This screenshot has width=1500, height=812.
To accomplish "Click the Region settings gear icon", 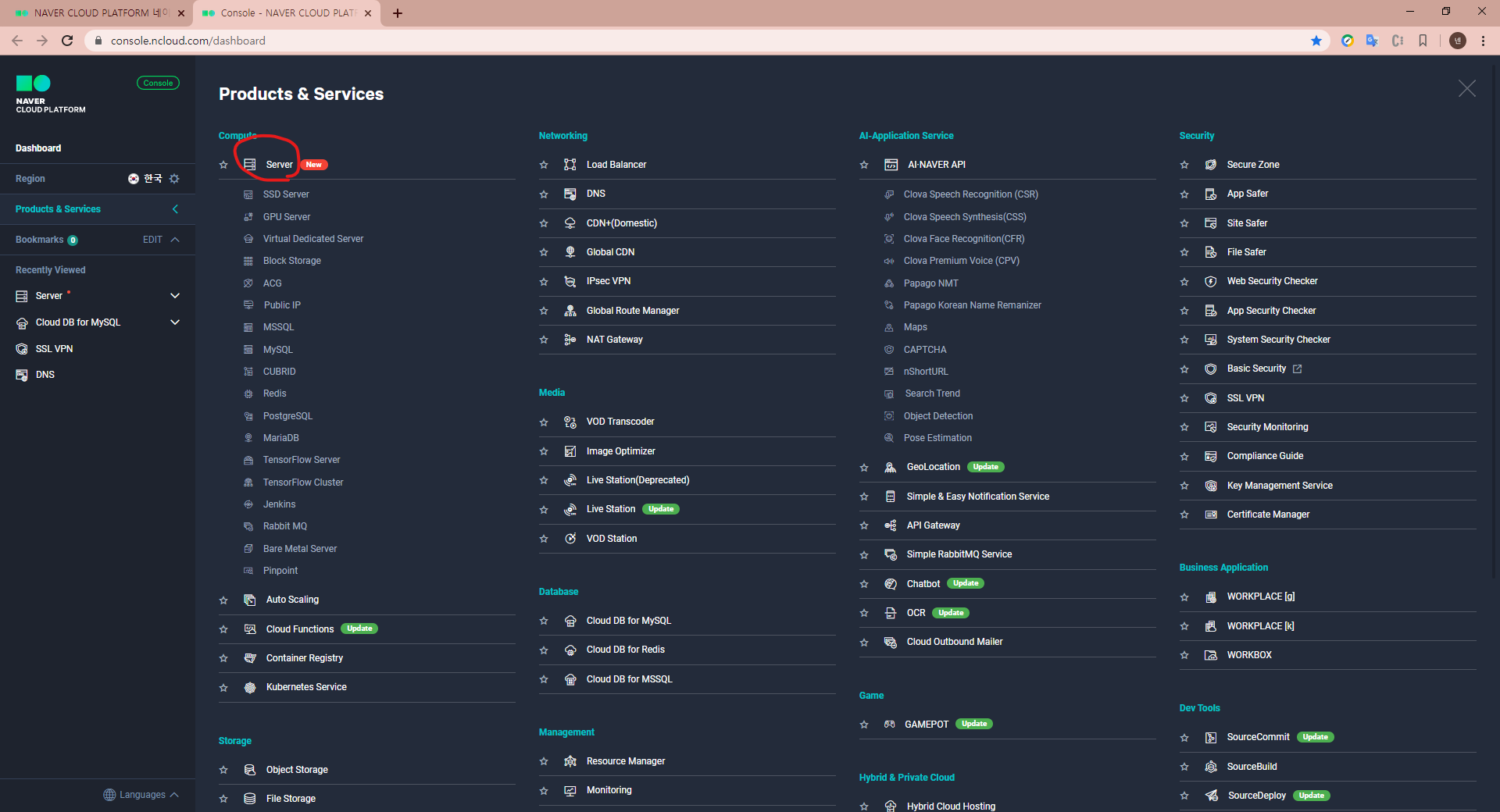I will pyautogui.click(x=174, y=179).
